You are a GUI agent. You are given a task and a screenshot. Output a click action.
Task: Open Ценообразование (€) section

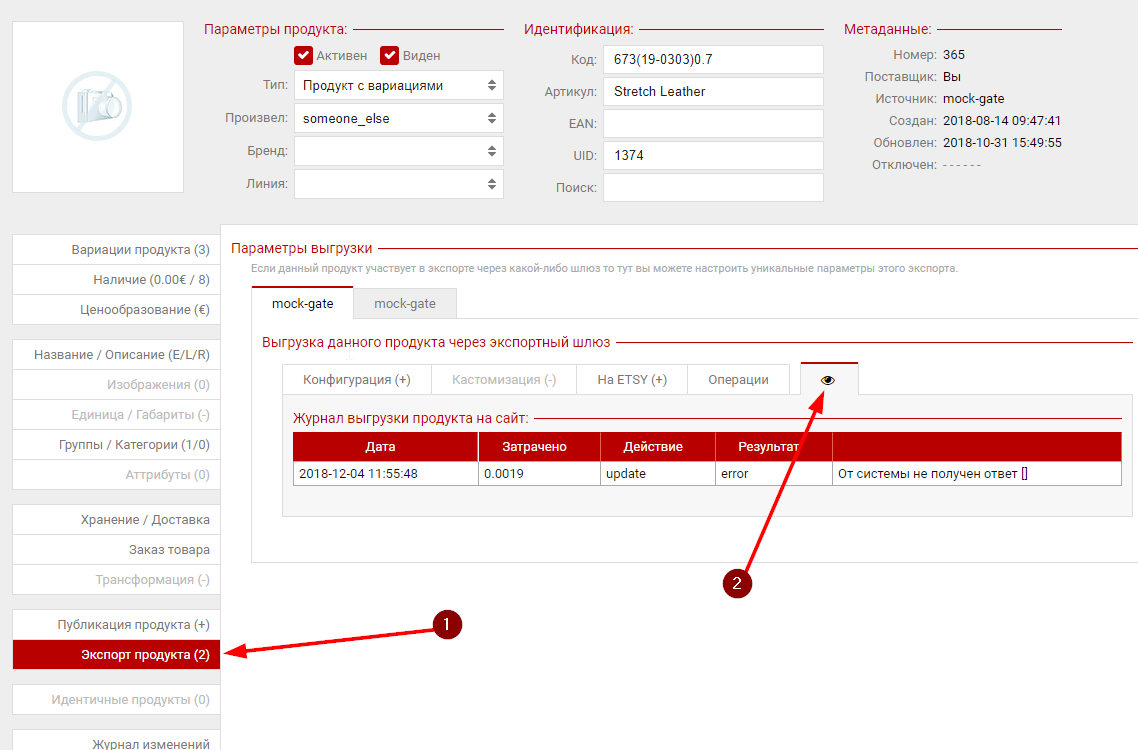(x=116, y=310)
